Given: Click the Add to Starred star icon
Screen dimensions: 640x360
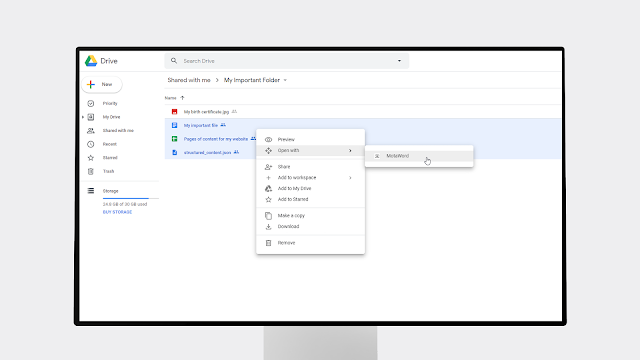Looking at the screenshot, I should click(x=268, y=200).
